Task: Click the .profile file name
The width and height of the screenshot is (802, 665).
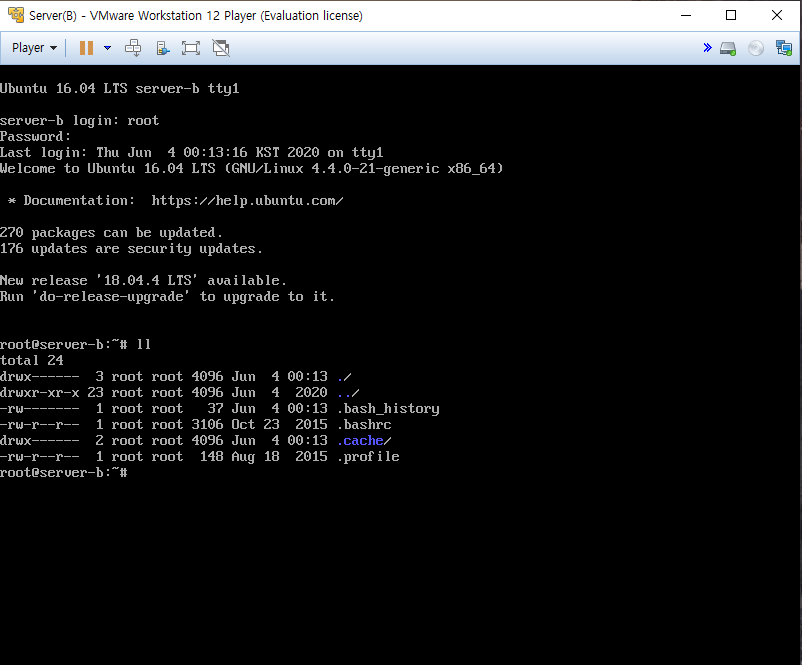Action: pyautogui.click(x=368, y=457)
